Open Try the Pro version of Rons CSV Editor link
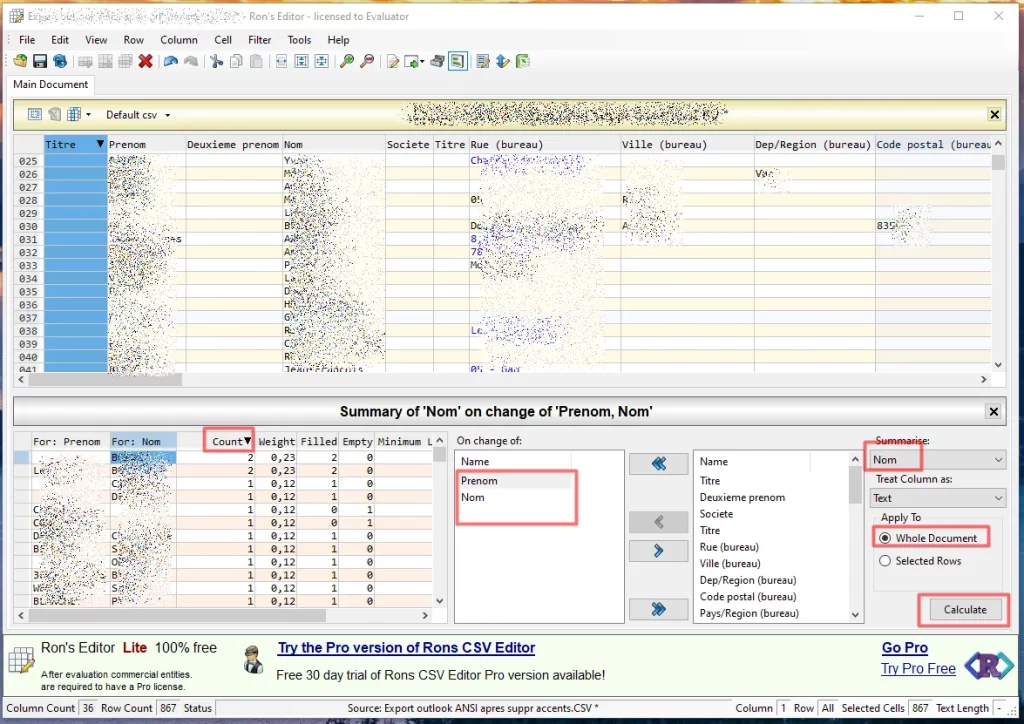Screen dimensions: 1024x724 [x=406, y=648]
